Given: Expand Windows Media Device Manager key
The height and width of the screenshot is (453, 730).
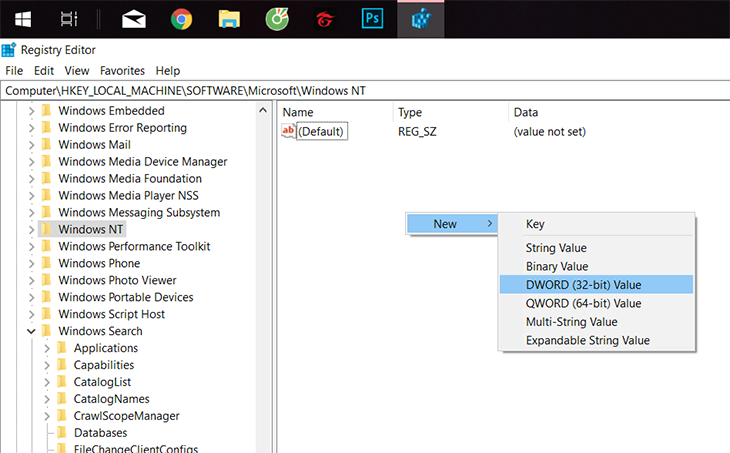Looking at the screenshot, I should tap(31, 162).
